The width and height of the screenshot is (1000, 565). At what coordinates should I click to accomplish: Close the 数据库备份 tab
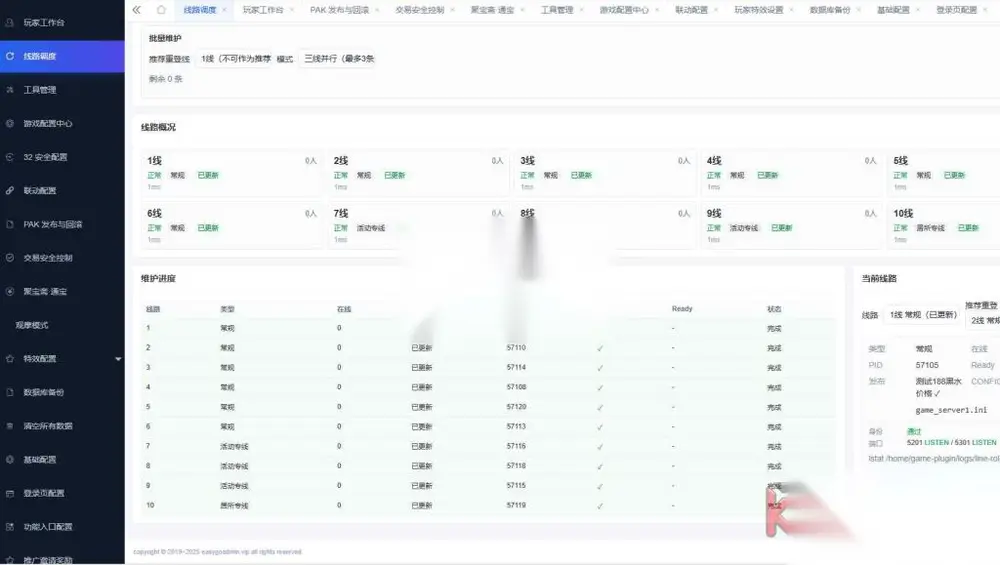(x=858, y=10)
